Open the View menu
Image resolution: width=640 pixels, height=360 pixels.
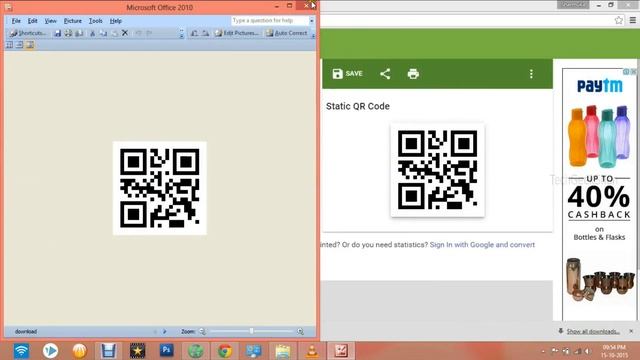click(x=51, y=21)
